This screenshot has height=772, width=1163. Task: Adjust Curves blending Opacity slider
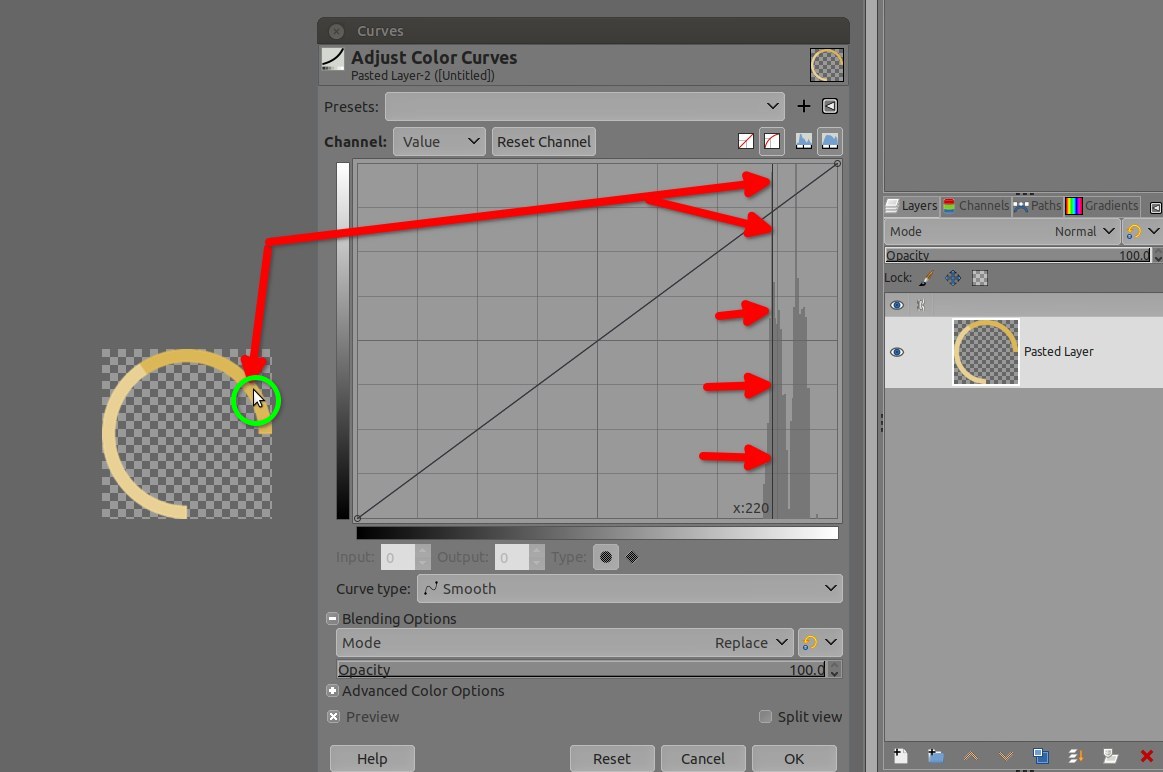coord(582,670)
